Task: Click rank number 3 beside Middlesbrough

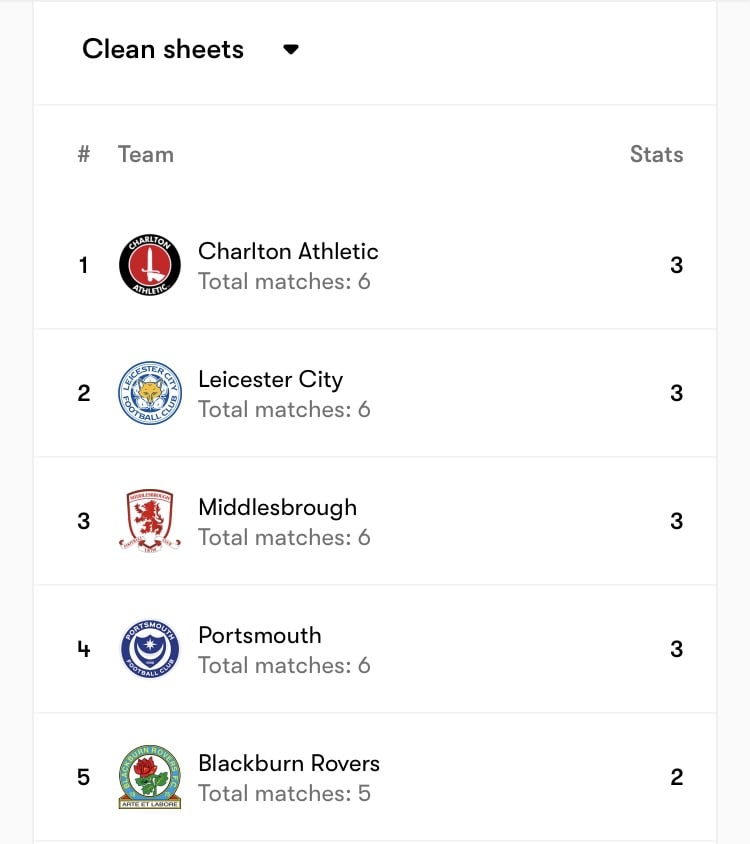Action: click(x=83, y=521)
